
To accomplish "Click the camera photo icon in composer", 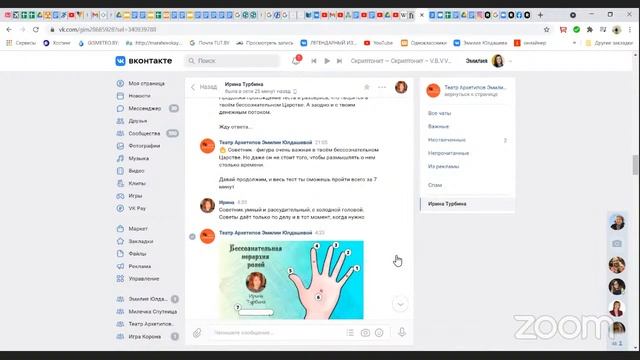I will point(365,333).
